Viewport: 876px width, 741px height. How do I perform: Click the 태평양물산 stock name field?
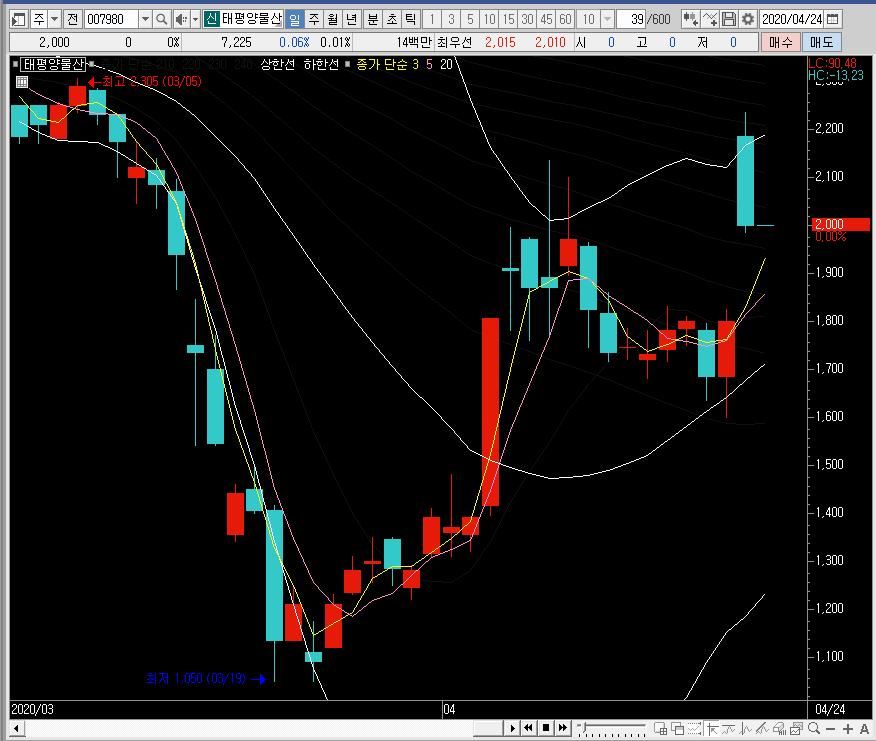[x=252, y=20]
